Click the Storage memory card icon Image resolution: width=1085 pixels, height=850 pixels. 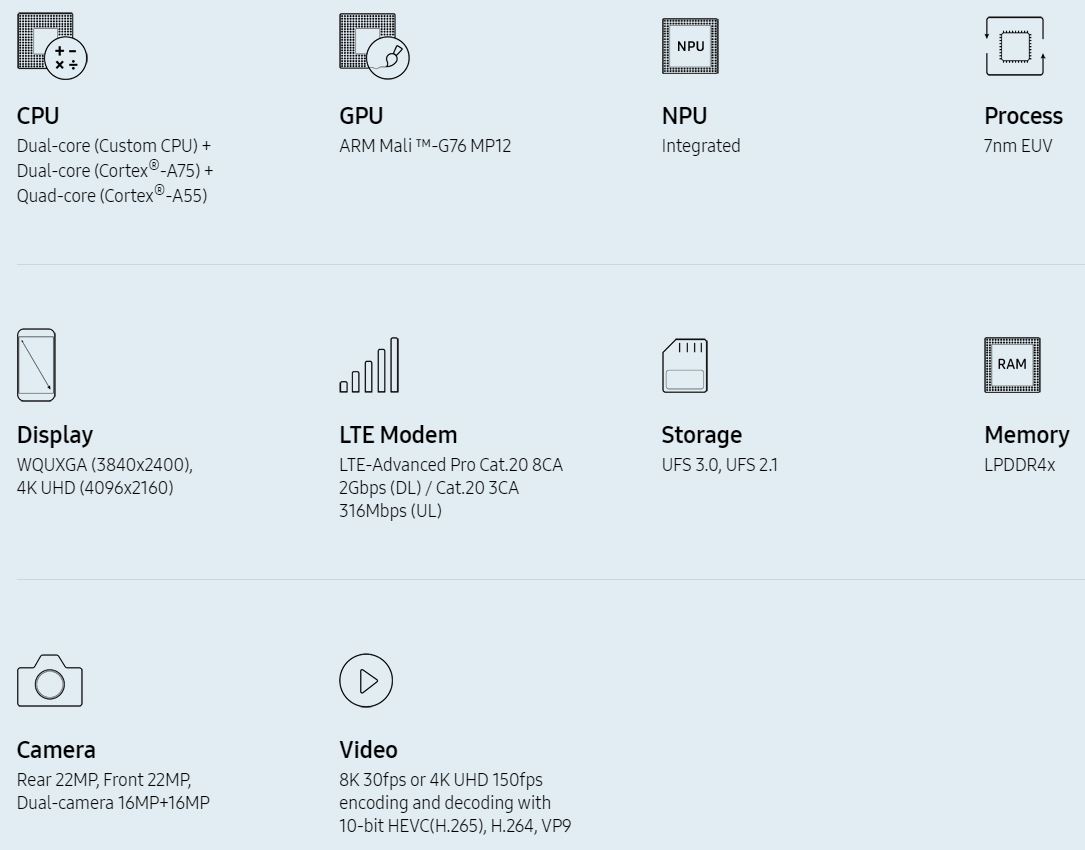tap(685, 366)
